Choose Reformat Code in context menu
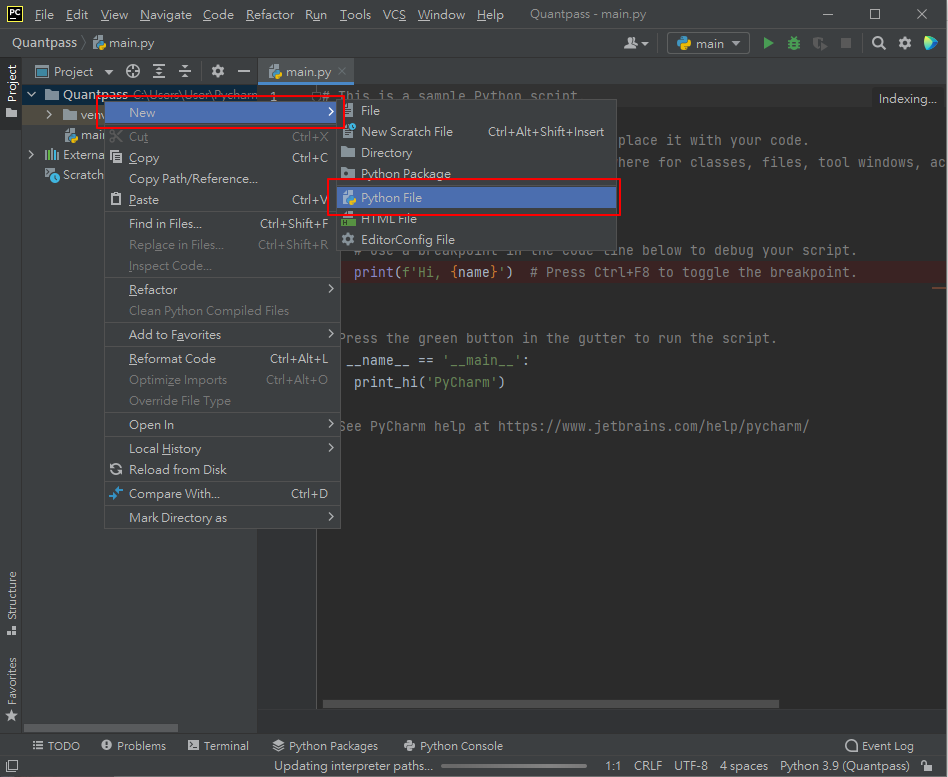 coord(222,359)
